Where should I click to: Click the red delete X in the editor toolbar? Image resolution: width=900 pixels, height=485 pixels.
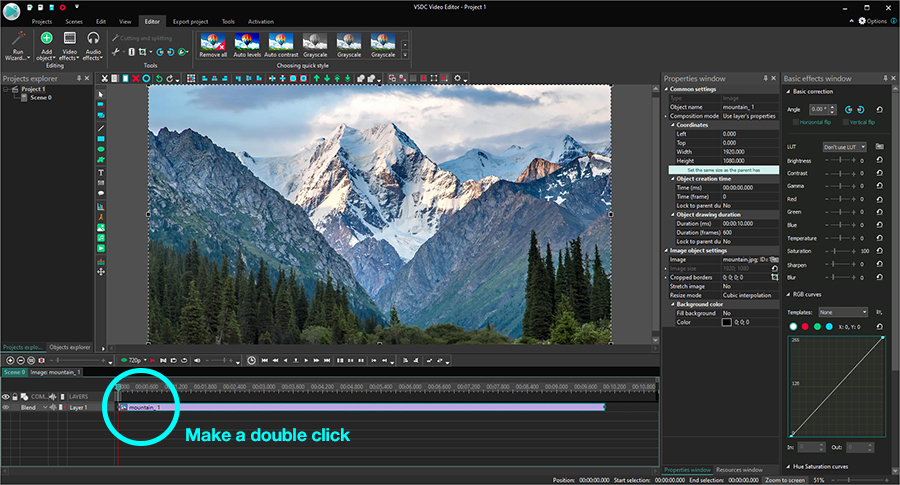pos(135,78)
